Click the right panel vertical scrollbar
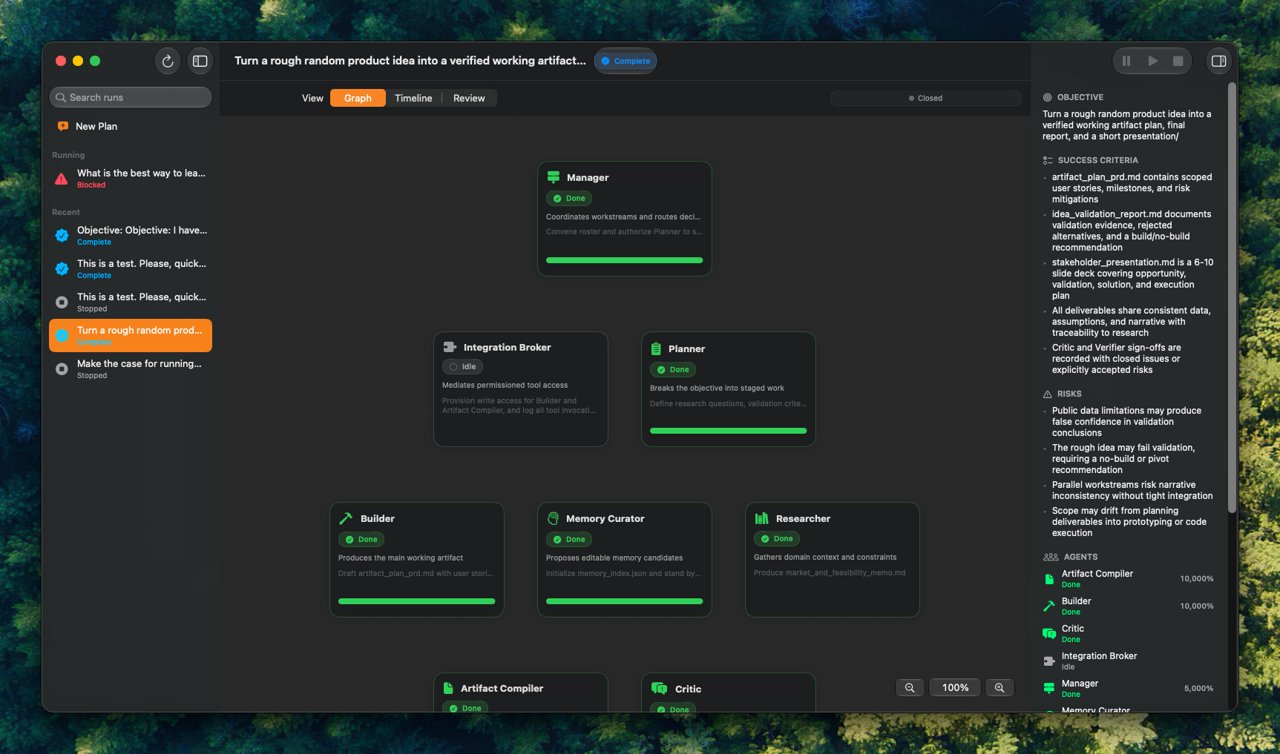This screenshot has height=754, width=1280. pyautogui.click(x=1232, y=298)
